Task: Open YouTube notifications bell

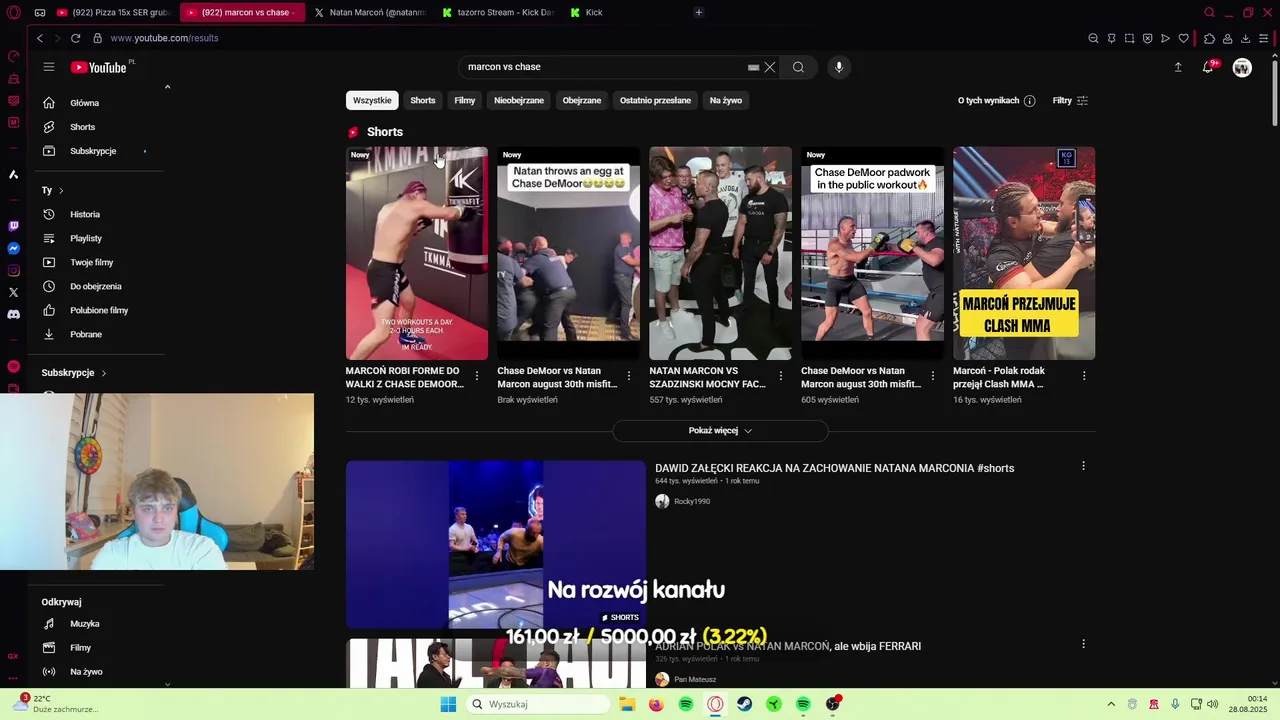Action: click(1208, 67)
